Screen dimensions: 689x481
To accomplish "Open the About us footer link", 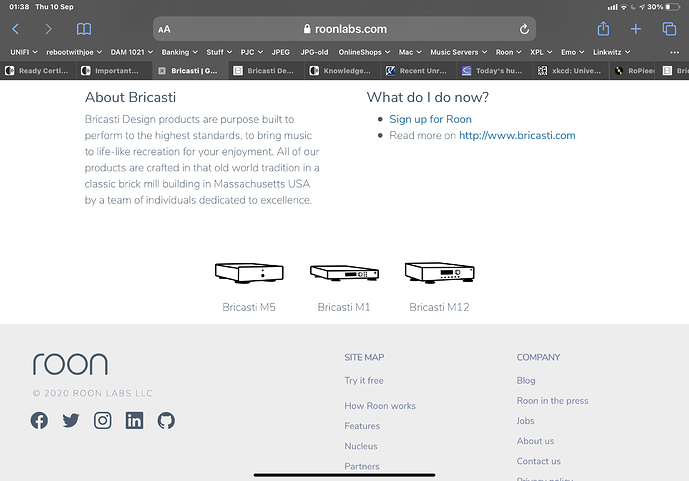I will (535, 441).
